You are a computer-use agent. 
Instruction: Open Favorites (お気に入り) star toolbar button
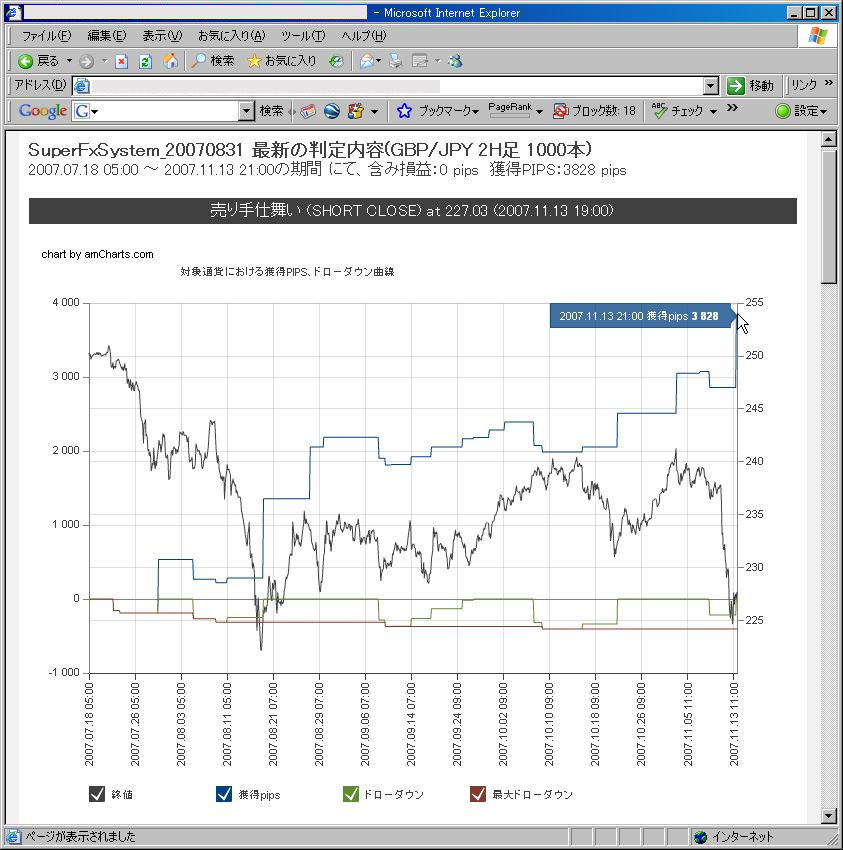click(281, 61)
